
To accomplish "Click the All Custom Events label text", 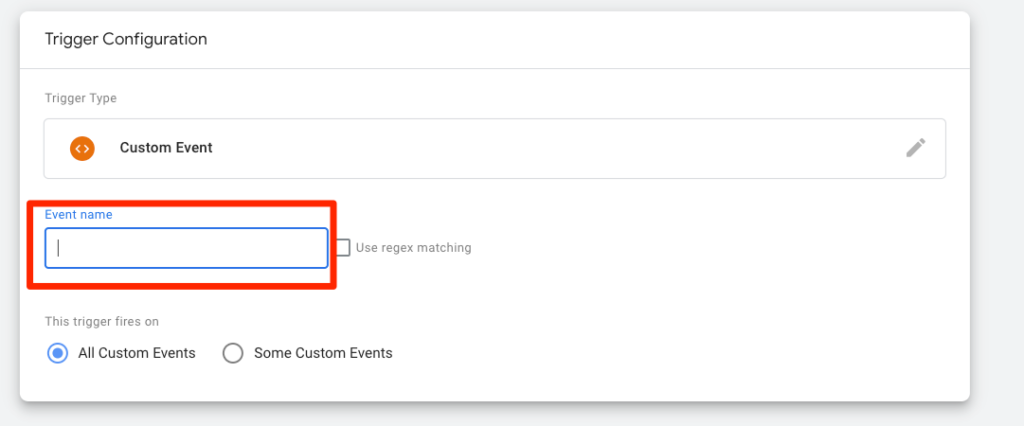I will pos(137,353).
